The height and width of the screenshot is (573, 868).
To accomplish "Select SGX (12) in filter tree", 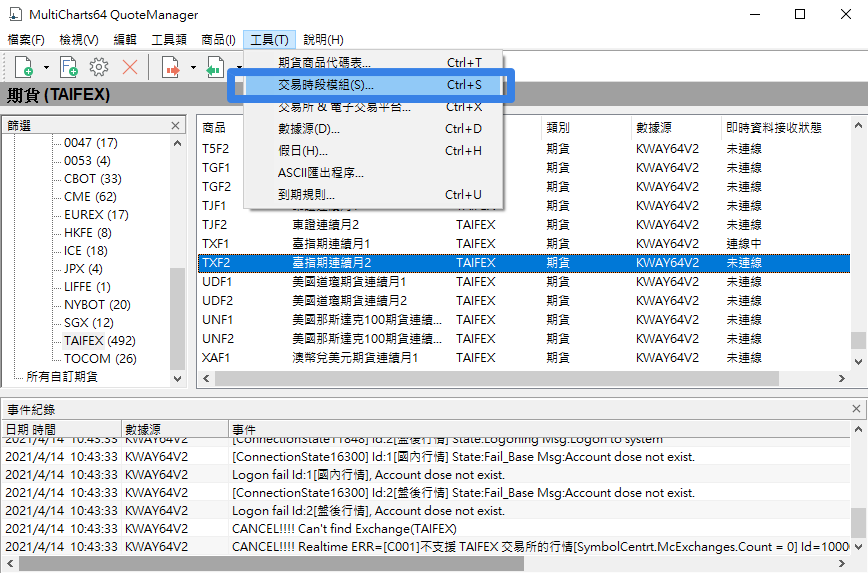I will pyautogui.click(x=89, y=323).
